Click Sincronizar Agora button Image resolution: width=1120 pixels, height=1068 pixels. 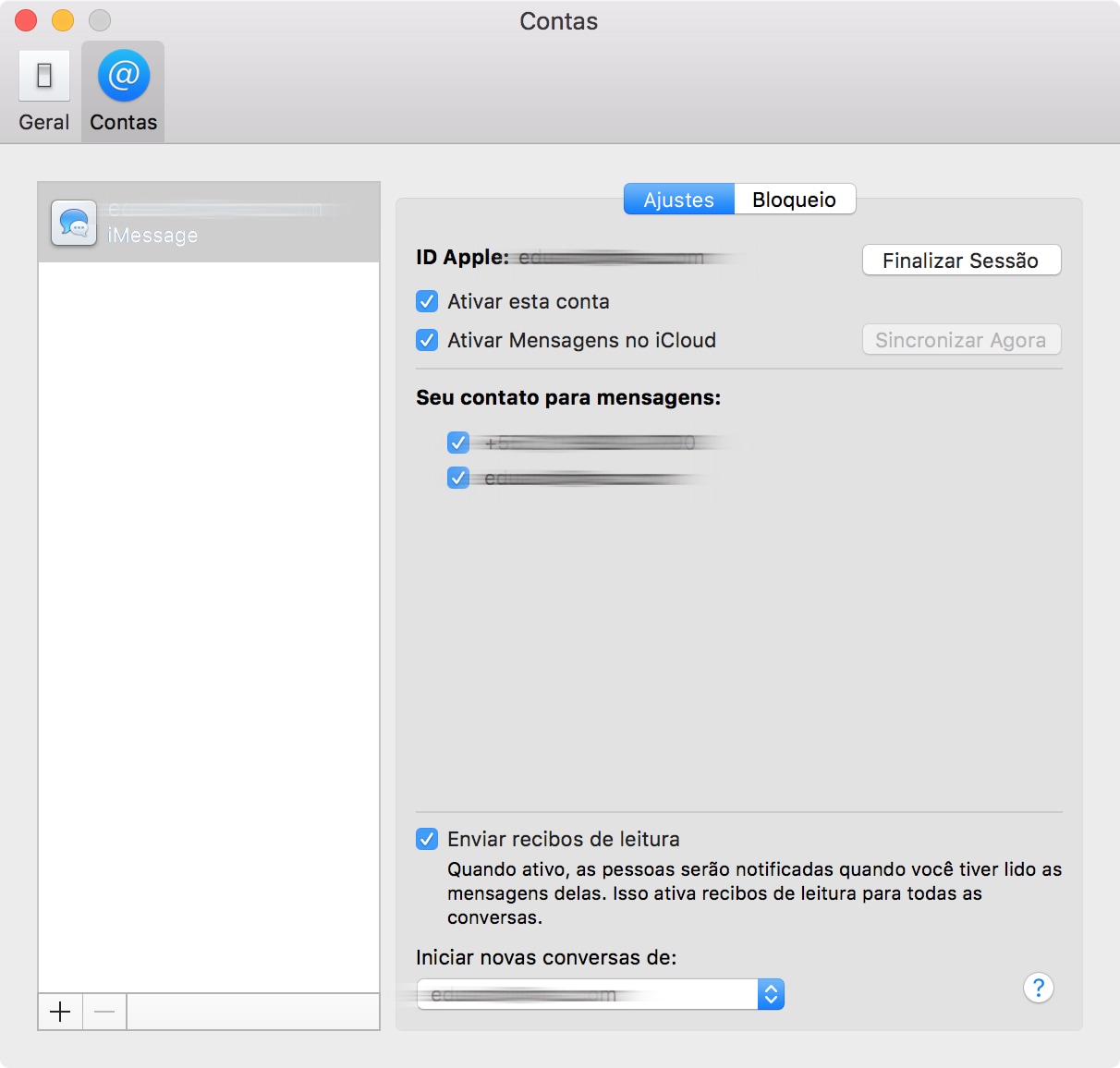coord(961,339)
